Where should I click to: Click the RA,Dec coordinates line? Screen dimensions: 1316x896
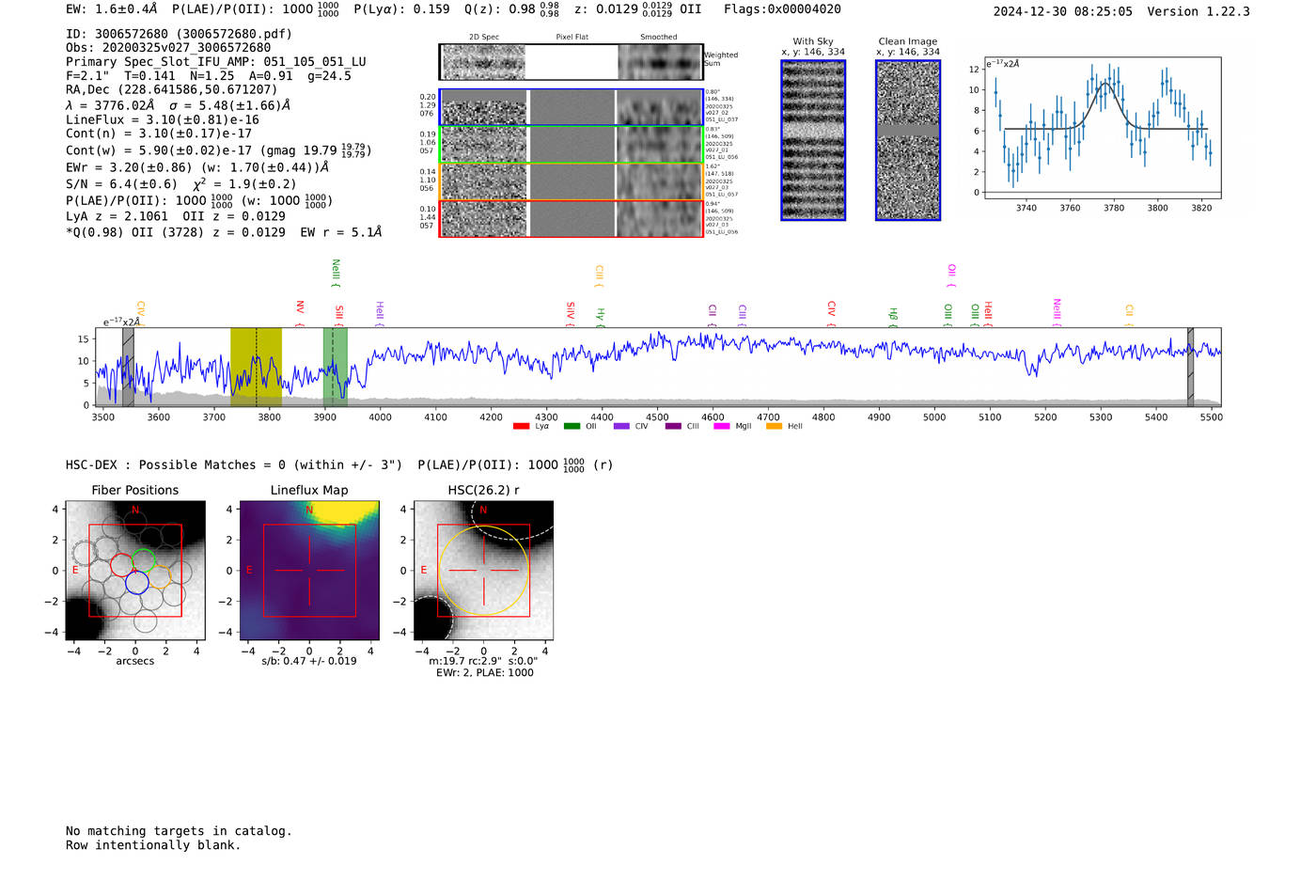pos(171,89)
